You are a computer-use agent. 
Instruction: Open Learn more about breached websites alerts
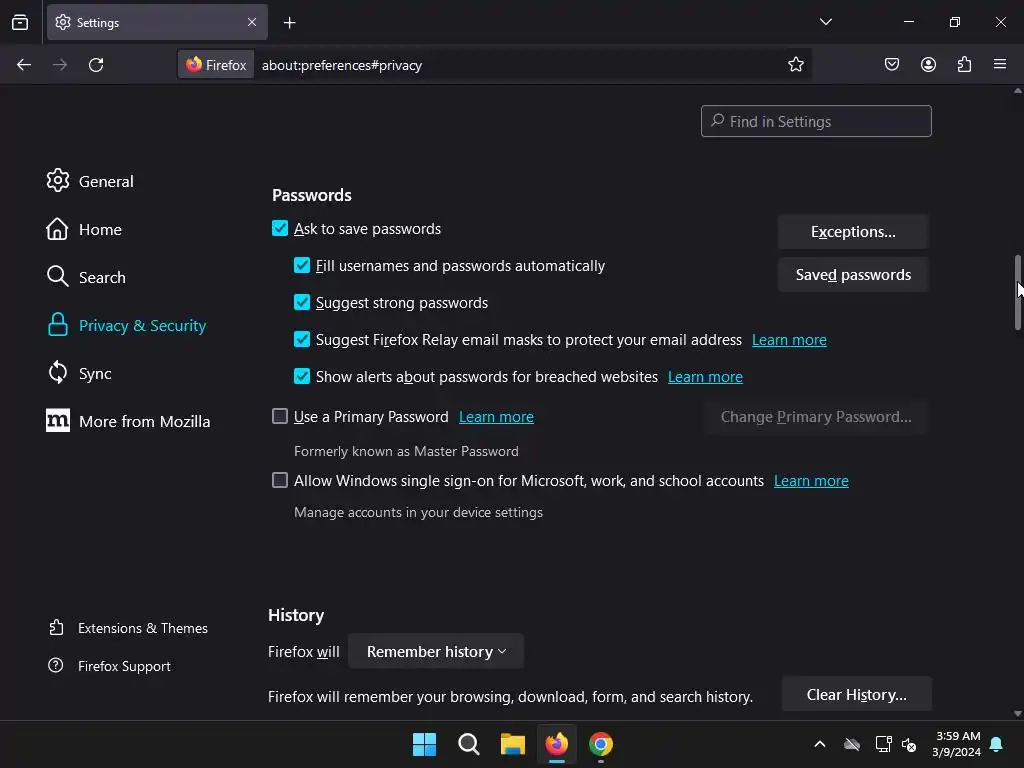tap(705, 377)
